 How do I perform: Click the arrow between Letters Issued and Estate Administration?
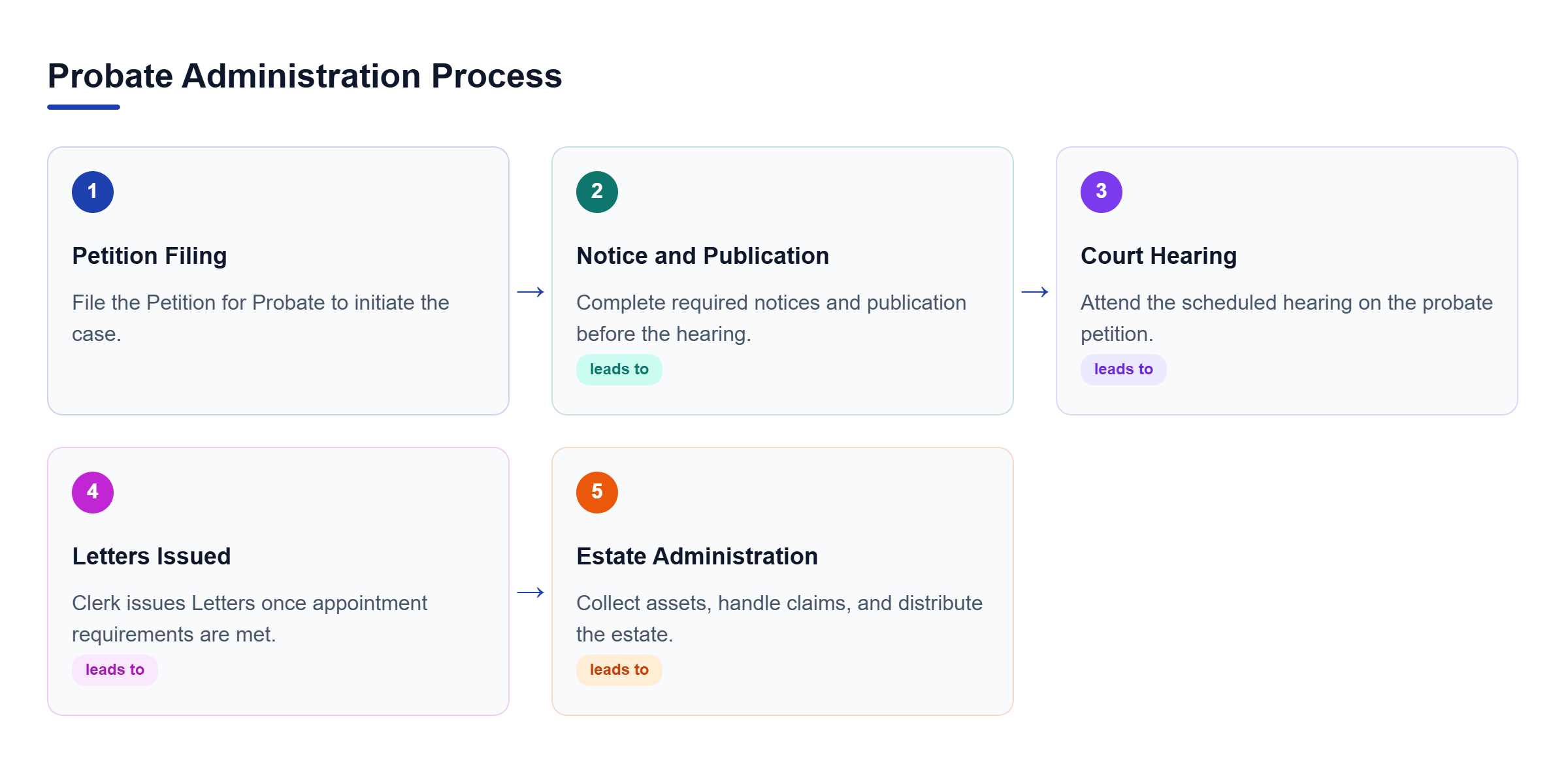[531, 593]
